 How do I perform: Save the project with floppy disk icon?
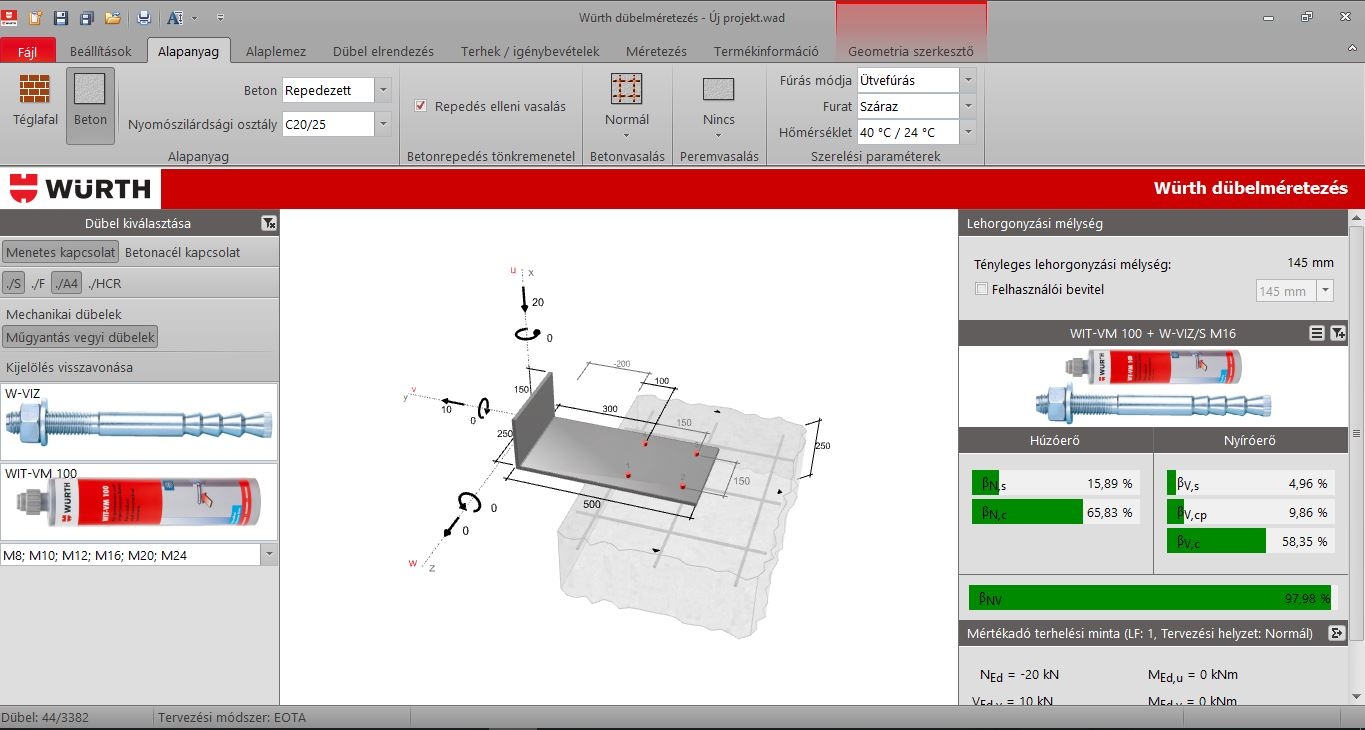61,18
